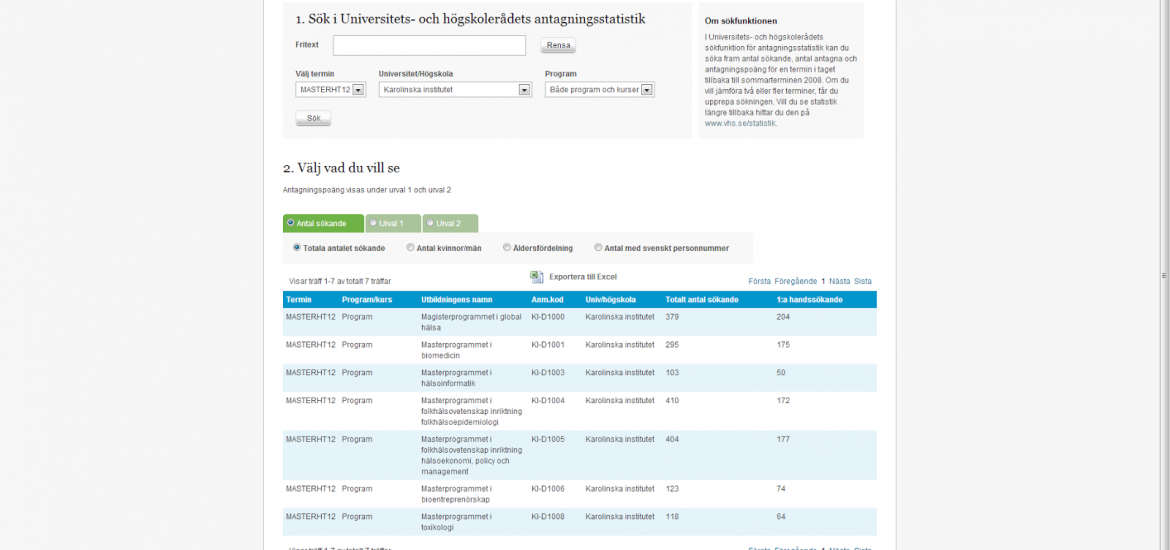Click the Univ/högskola column header

[x=610, y=300]
